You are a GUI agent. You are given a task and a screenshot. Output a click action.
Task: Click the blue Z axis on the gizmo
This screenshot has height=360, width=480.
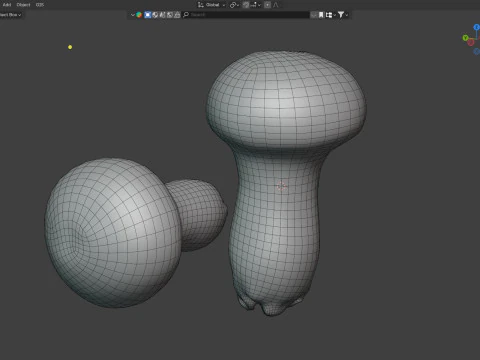pyautogui.click(x=477, y=27)
